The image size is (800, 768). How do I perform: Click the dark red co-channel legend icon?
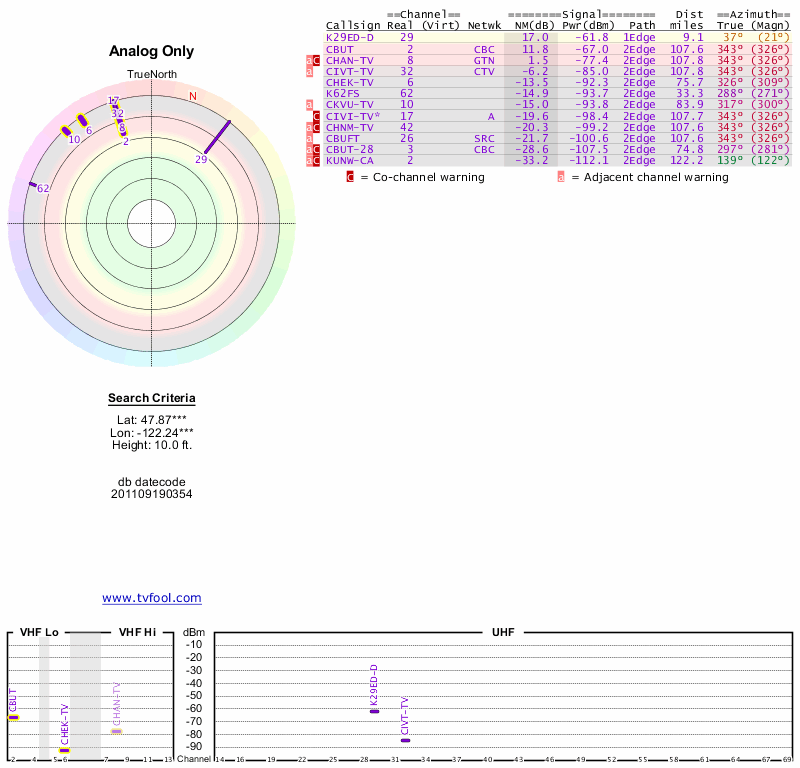tap(350, 177)
